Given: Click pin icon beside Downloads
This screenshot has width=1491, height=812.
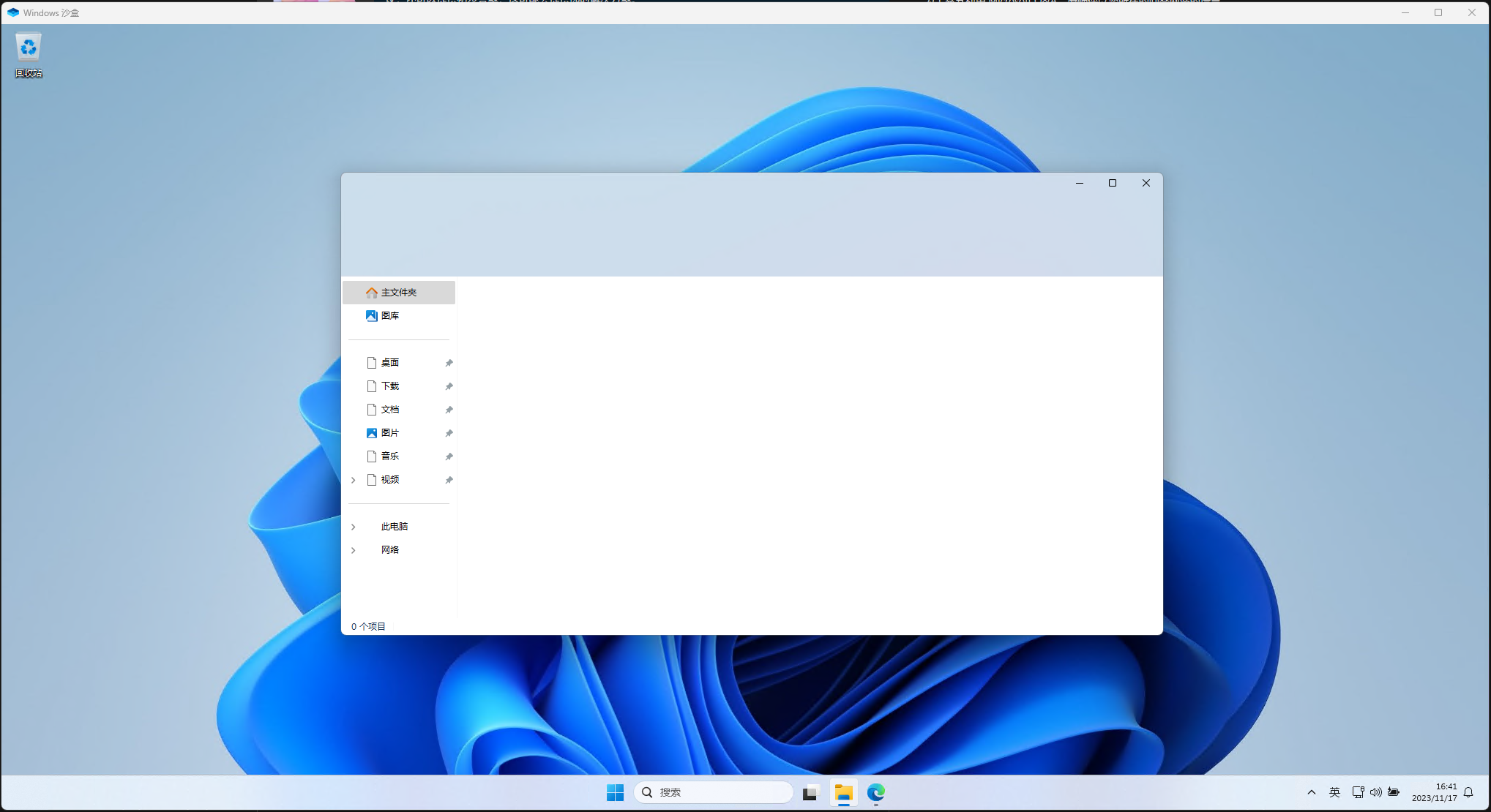Looking at the screenshot, I should point(449,386).
